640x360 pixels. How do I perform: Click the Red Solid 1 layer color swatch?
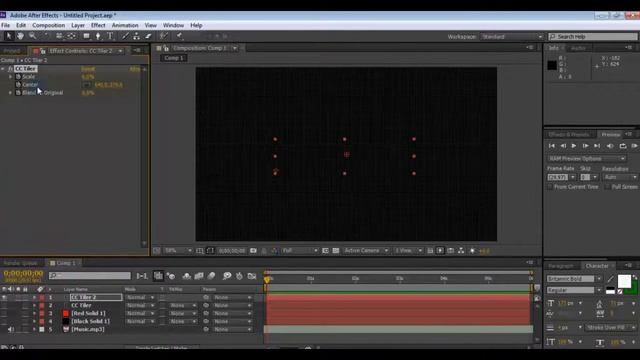coord(66,313)
